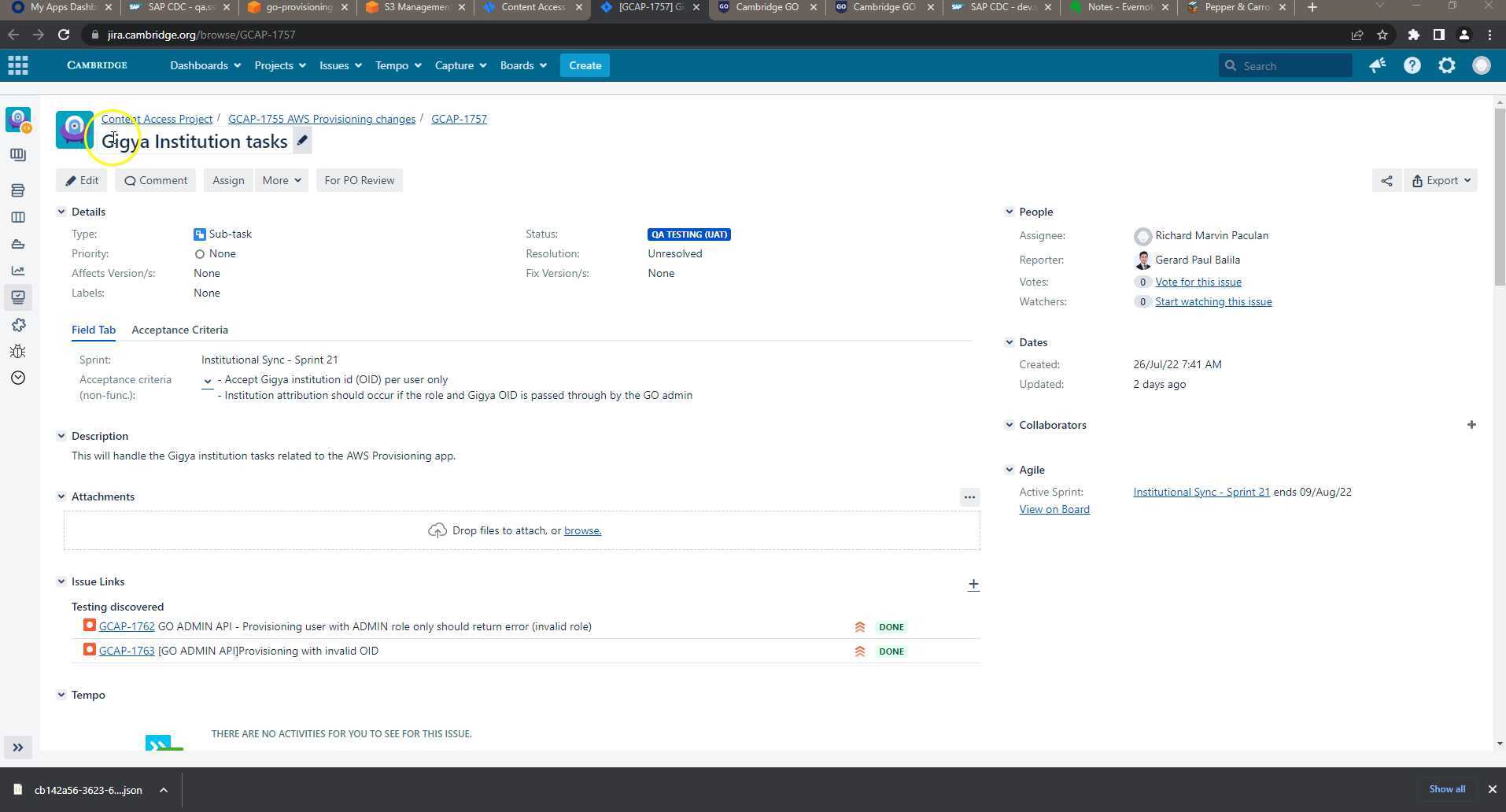Open the feedback megaphone icon
The height and width of the screenshot is (812, 1506).
point(1376,65)
